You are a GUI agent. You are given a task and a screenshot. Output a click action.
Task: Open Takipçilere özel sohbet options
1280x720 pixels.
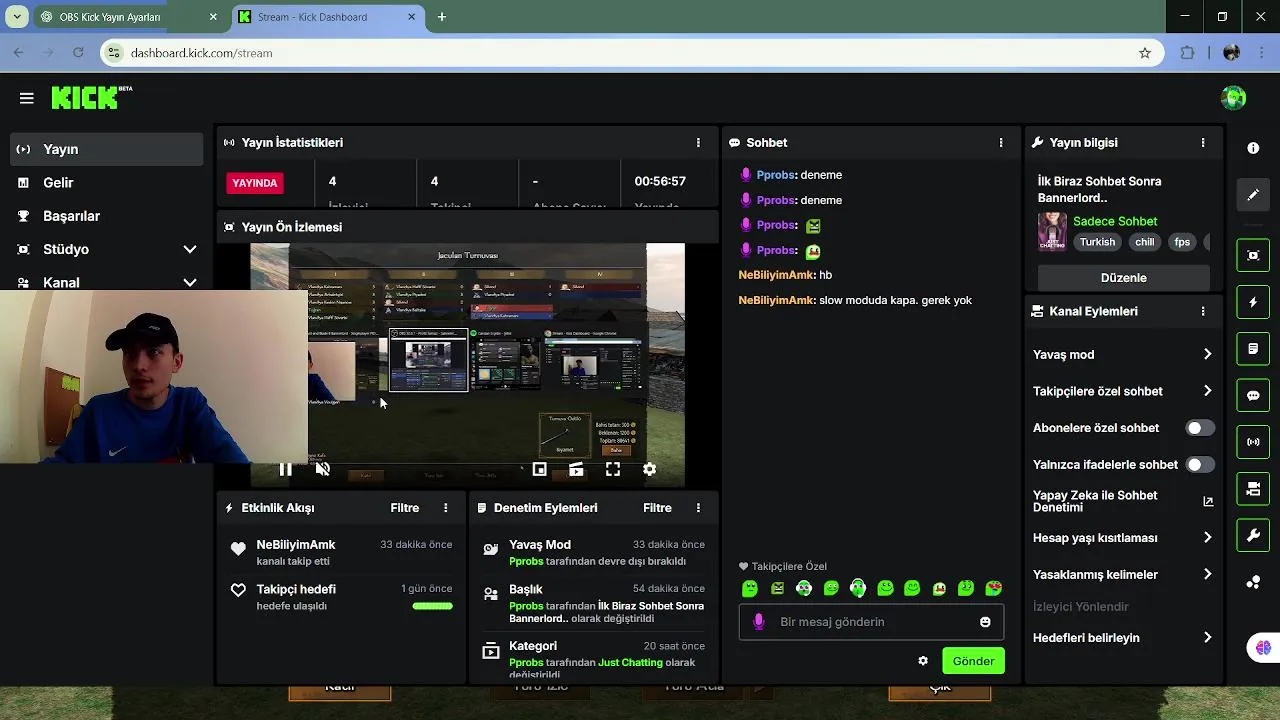pos(1122,391)
